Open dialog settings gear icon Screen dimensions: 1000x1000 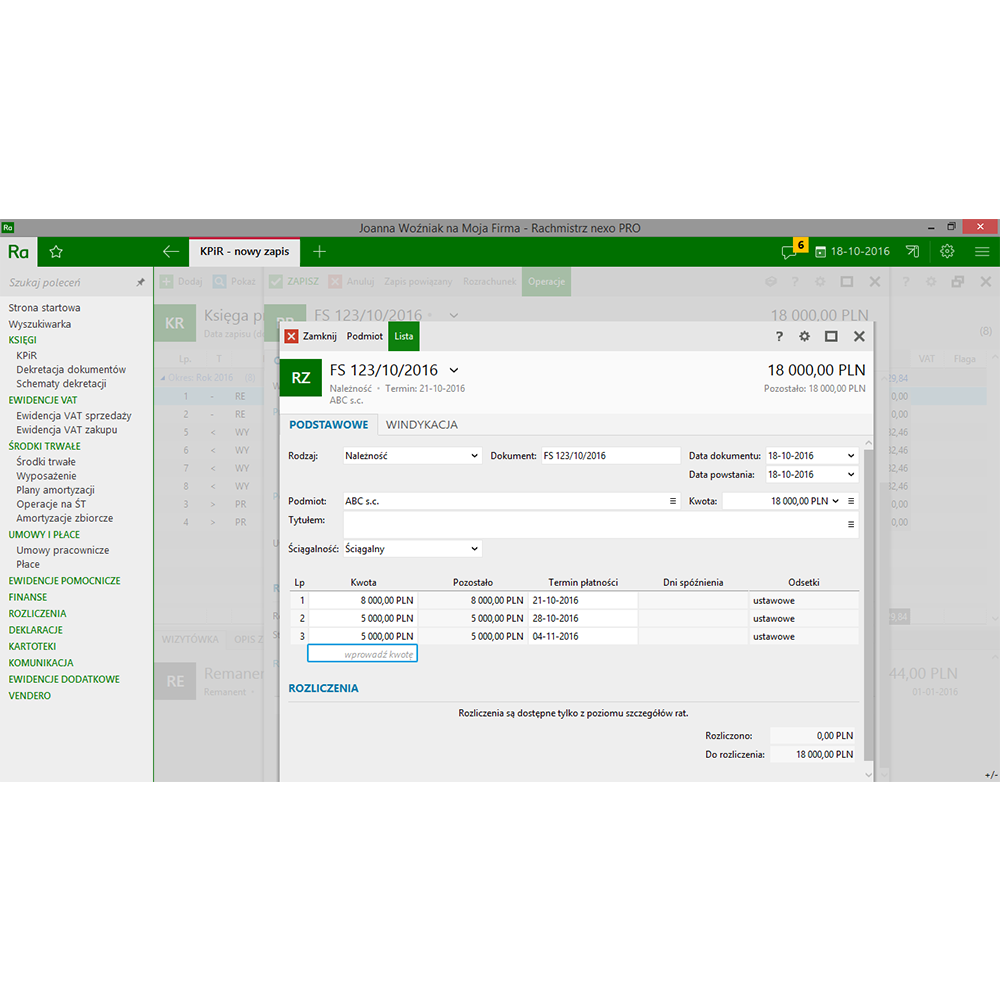805,337
